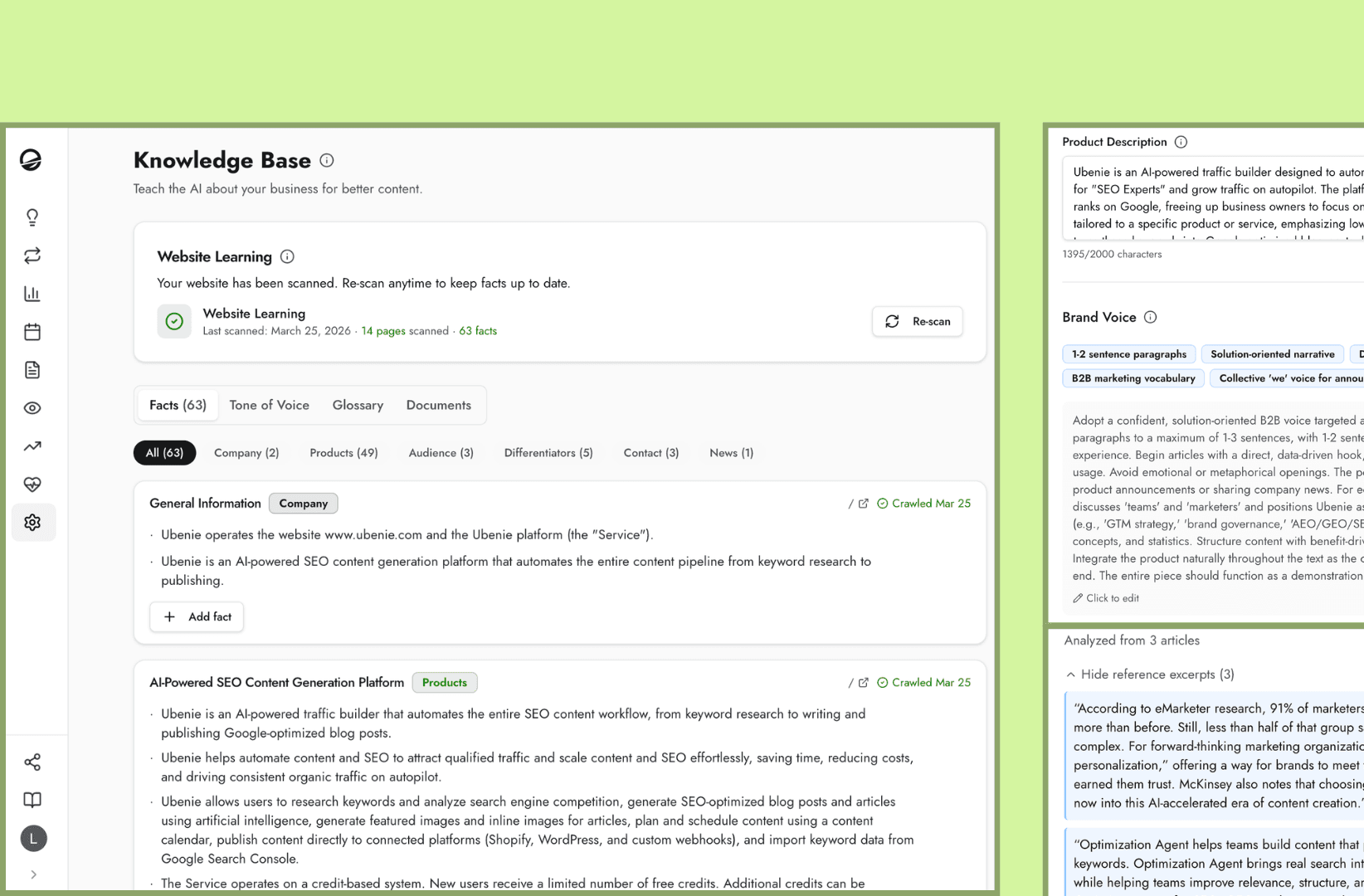Select the B2B marketing vocabulary brand voice chip
The height and width of the screenshot is (896, 1364).
click(1133, 378)
